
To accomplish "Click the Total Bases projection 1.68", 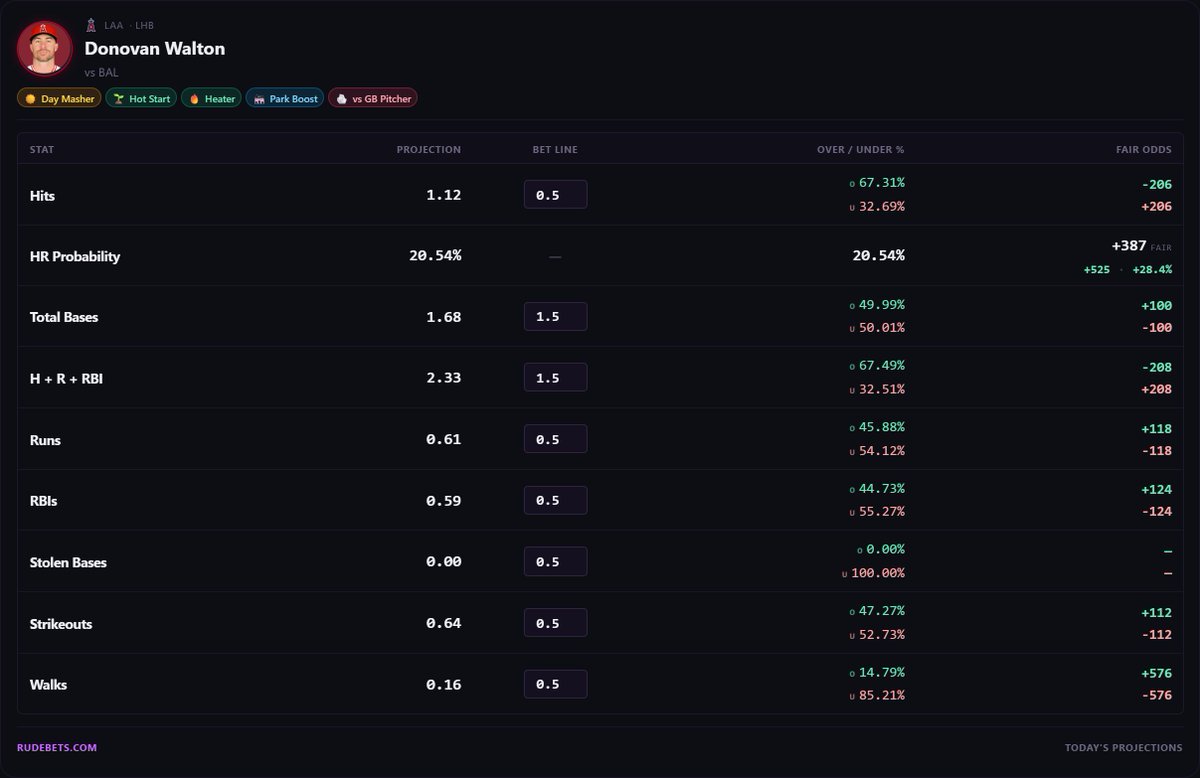I will point(444,317).
